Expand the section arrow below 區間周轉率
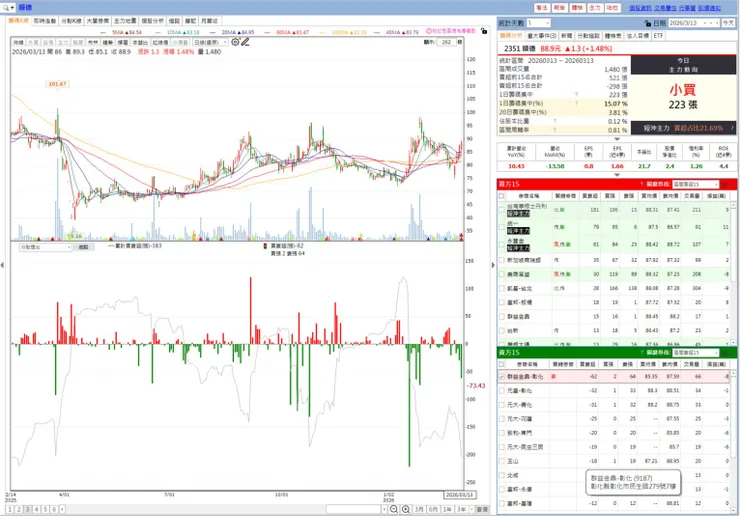 pyautogui.click(x=617, y=139)
